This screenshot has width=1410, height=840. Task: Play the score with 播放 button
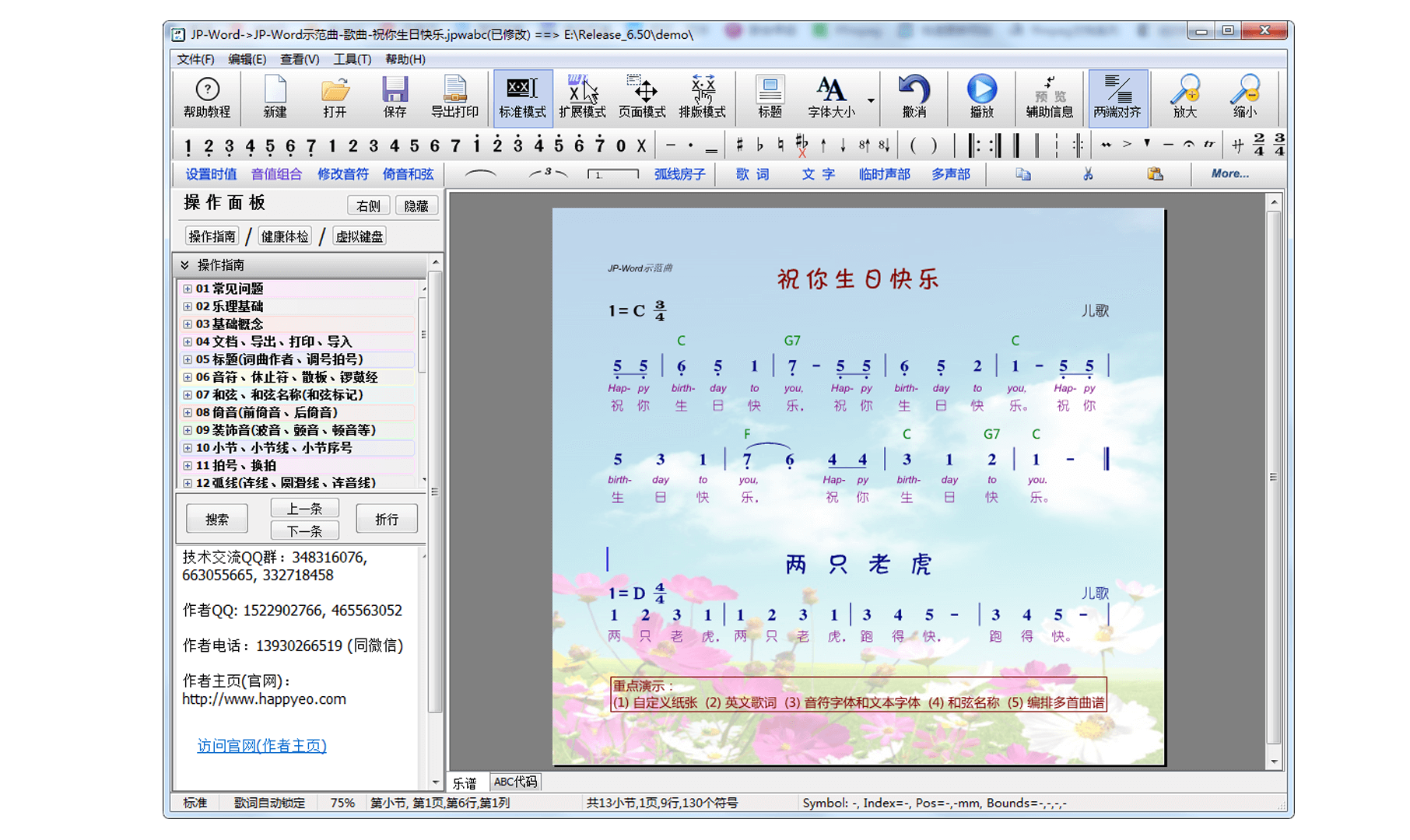point(981,97)
